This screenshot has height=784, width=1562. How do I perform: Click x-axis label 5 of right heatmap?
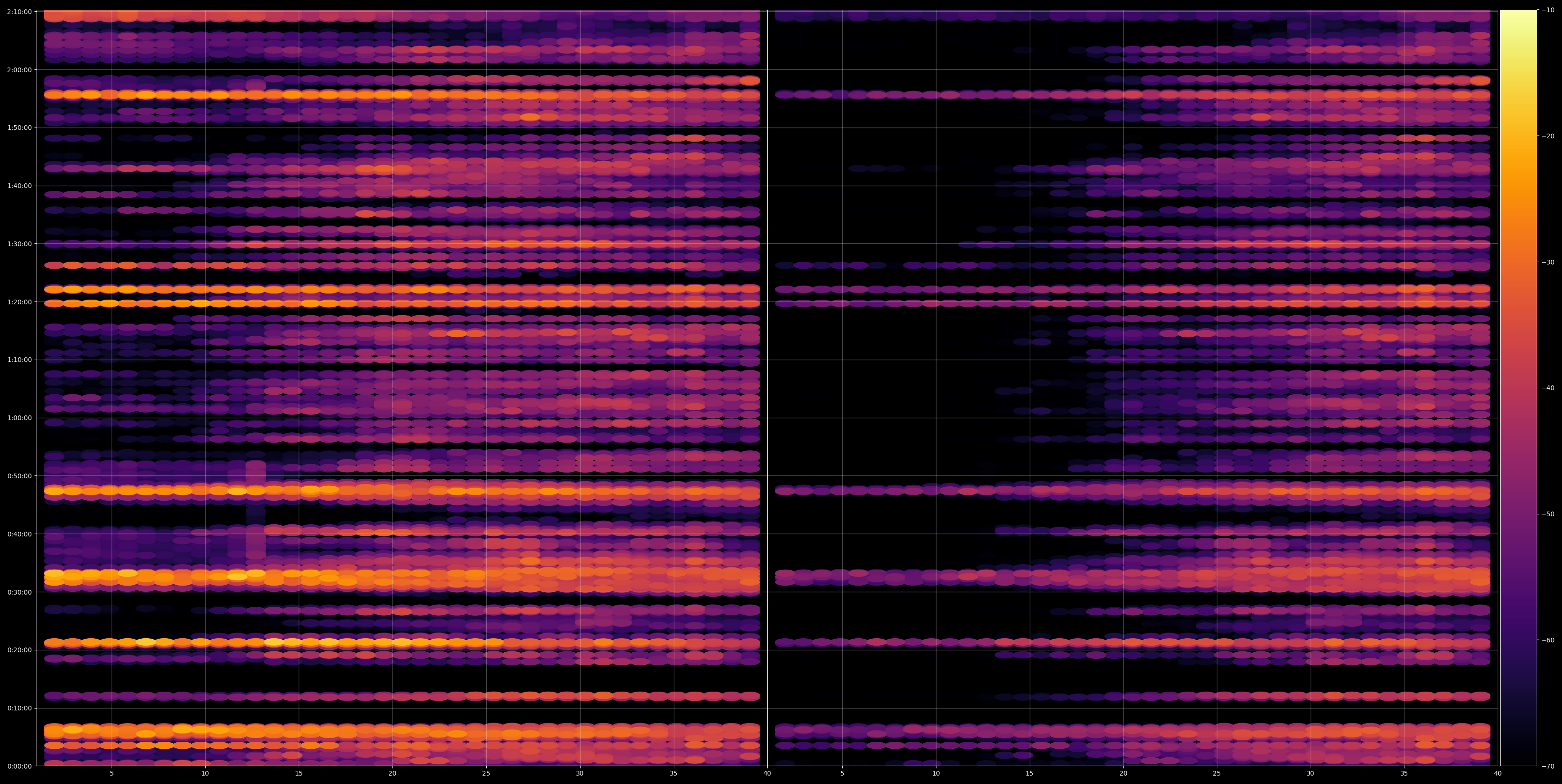coord(842,774)
